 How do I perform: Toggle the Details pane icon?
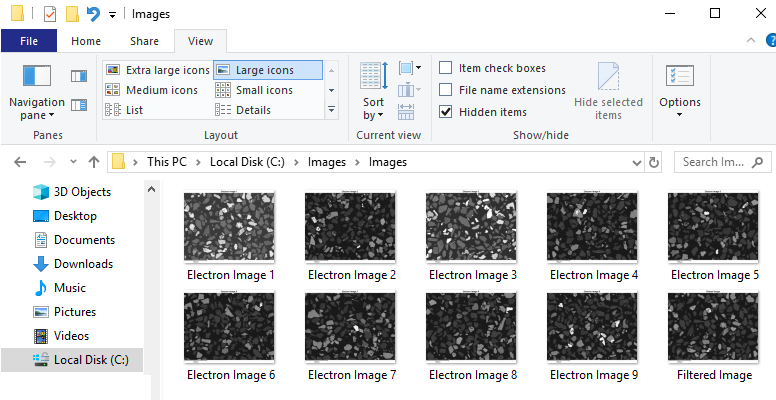(x=78, y=105)
